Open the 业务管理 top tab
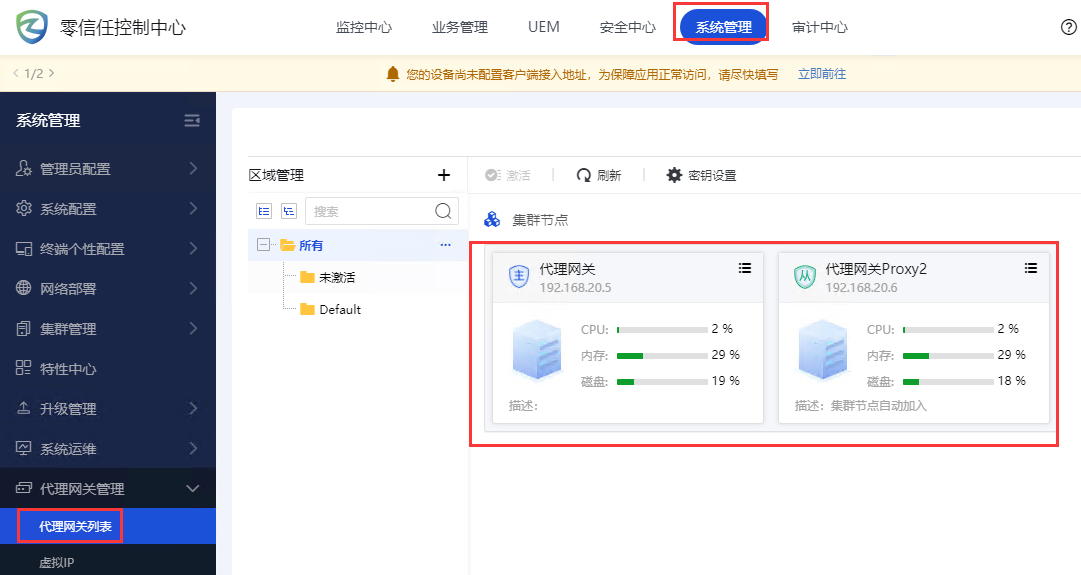 [460, 28]
